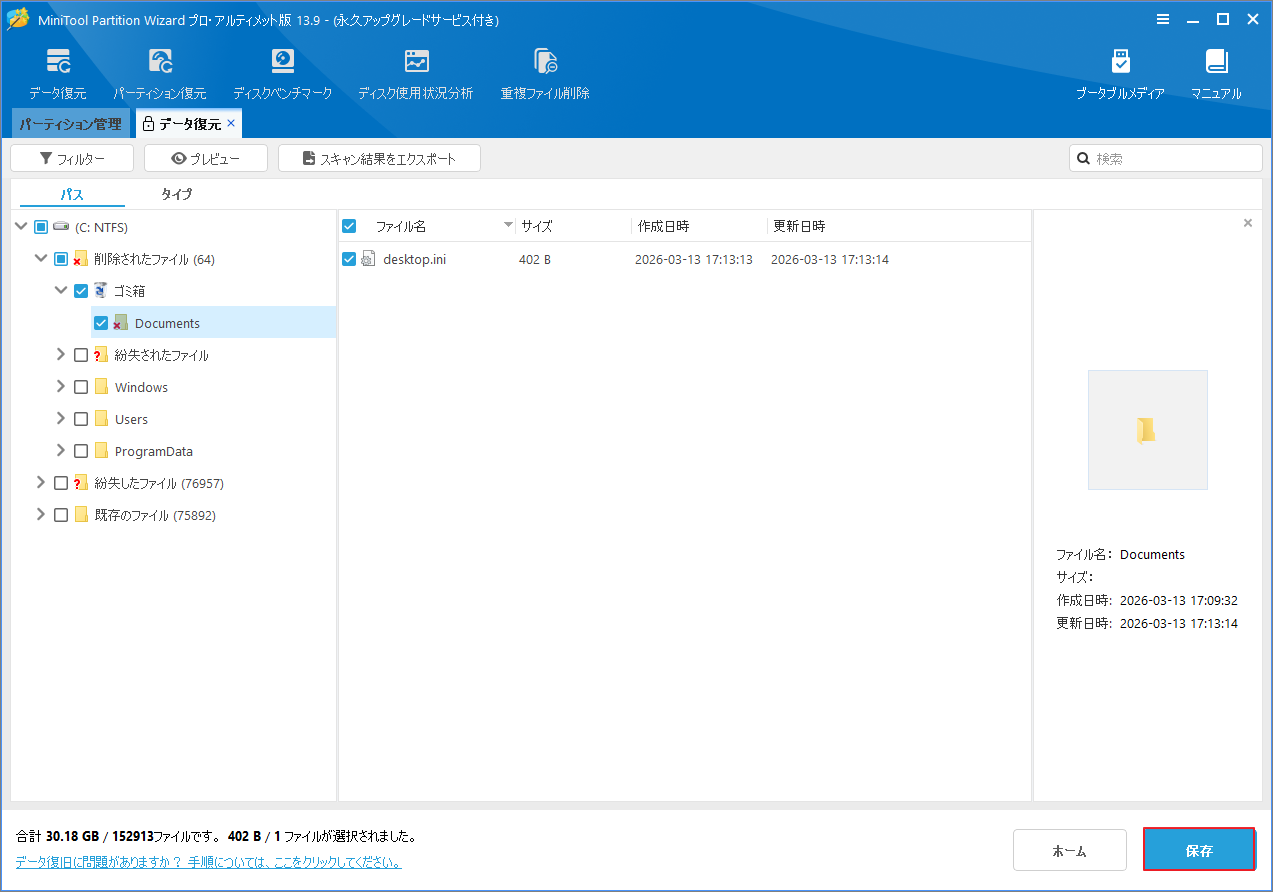Click the folder preview thumbnail
This screenshot has width=1273, height=892.
[1147, 430]
